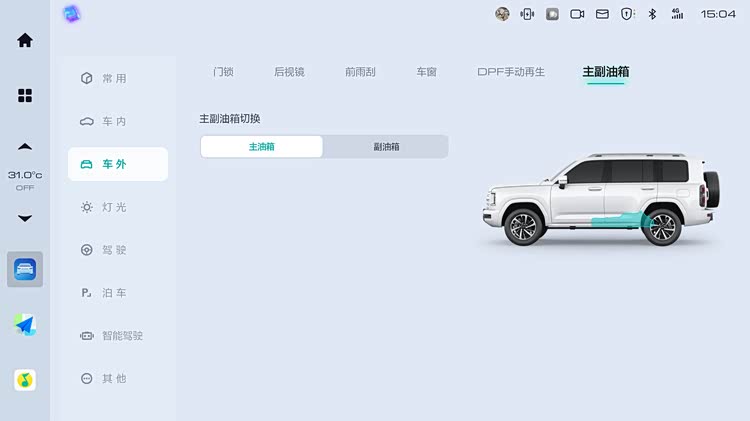Screen dimensions: 750x421
Task: Open the yellow music app in dock
Action: tap(25, 380)
